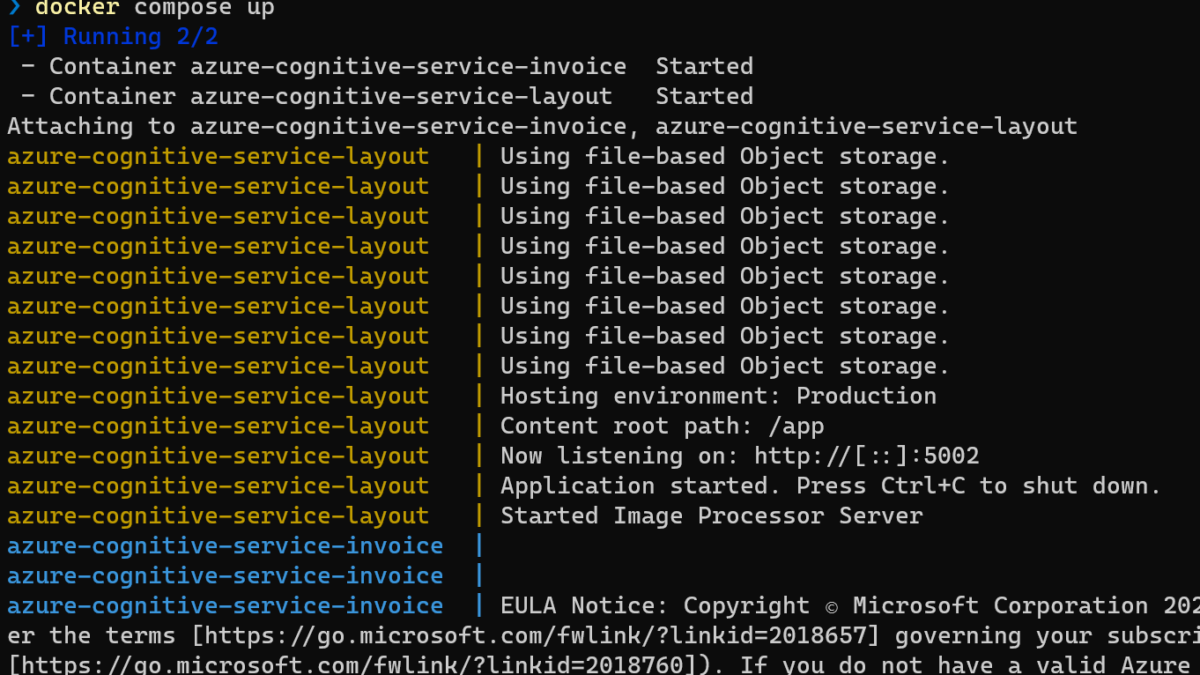Click the first Using file-based Object storage message
1200x675 pixels.
(x=724, y=157)
